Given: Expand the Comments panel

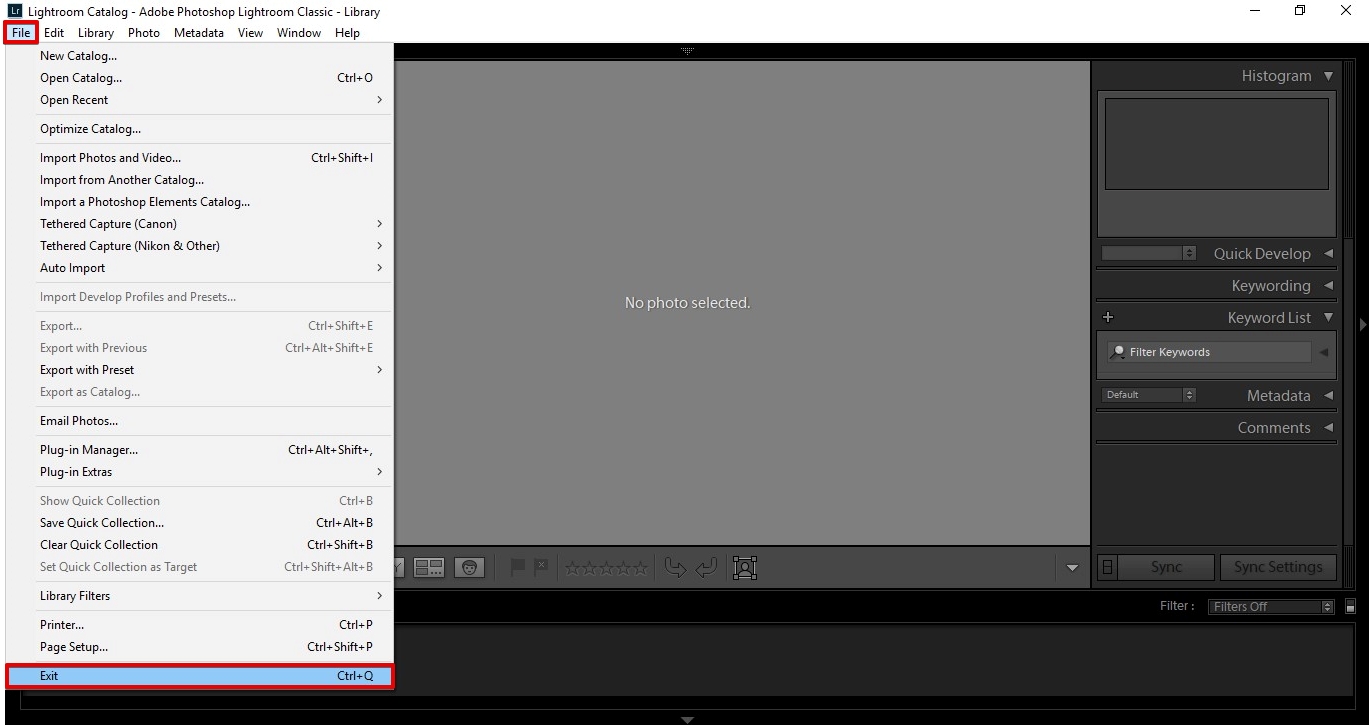Looking at the screenshot, I should [x=1328, y=428].
